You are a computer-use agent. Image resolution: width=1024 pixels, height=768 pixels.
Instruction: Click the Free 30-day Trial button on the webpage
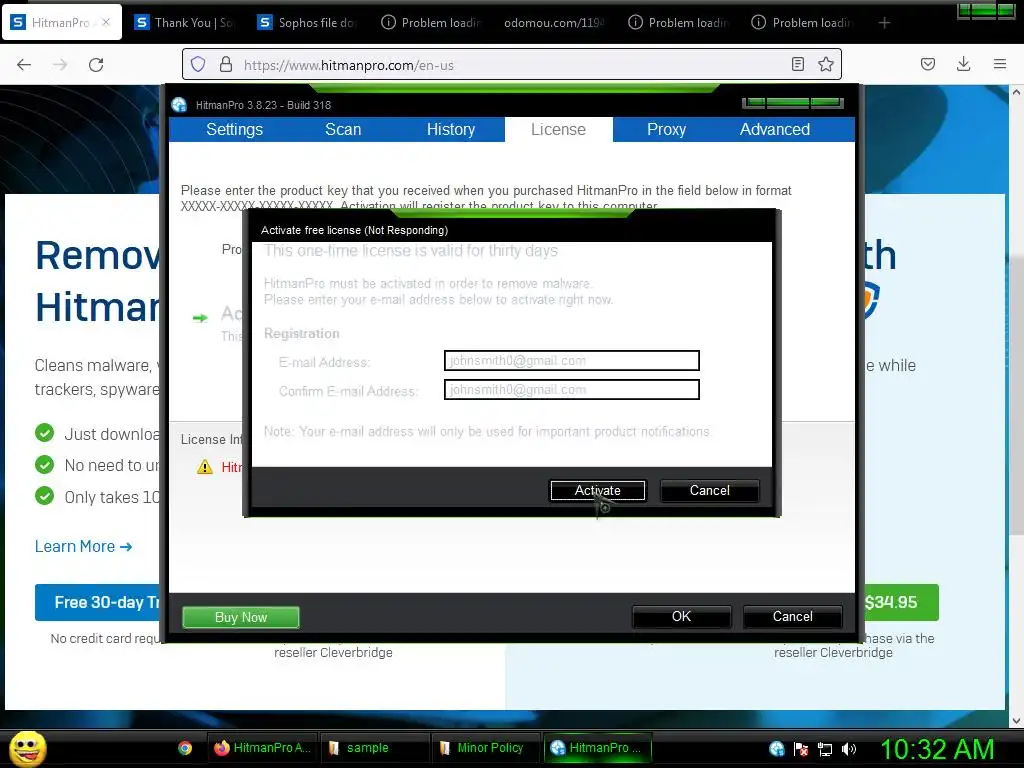click(x=98, y=602)
